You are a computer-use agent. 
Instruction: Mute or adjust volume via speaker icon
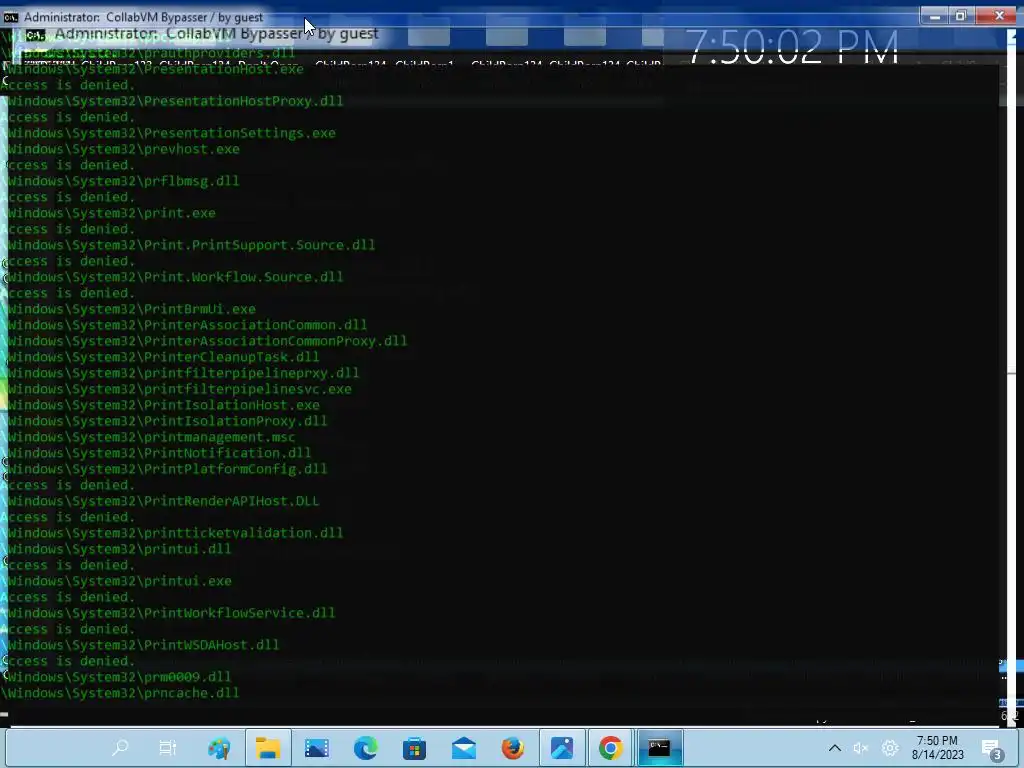tap(861, 748)
